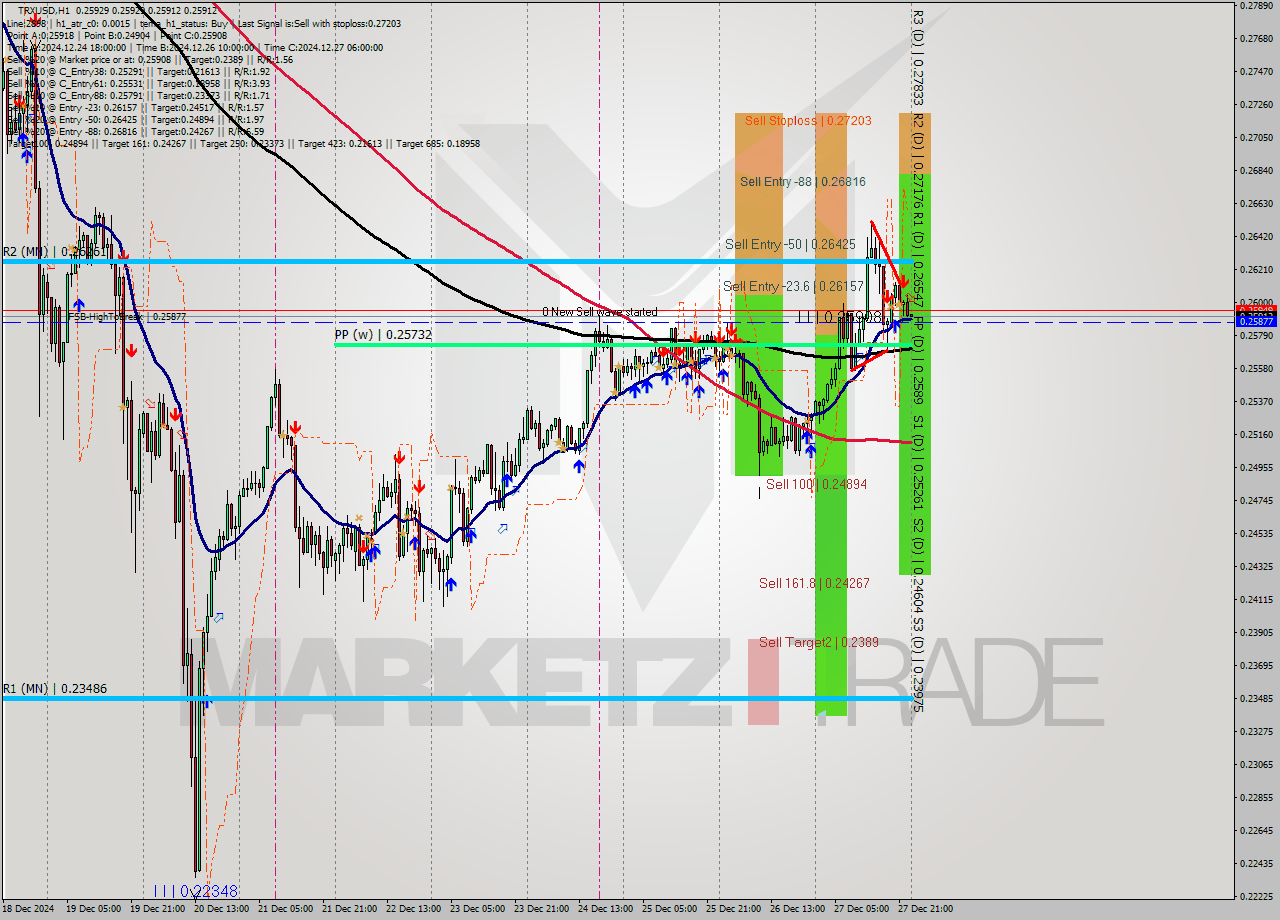The height and width of the screenshot is (920, 1280).
Task: Click the 0.23485 price axis value
Action: coord(1256,698)
